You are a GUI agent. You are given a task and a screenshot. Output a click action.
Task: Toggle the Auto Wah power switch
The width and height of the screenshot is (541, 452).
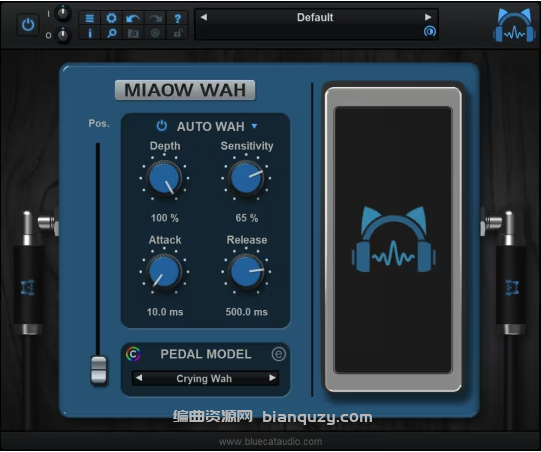pyautogui.click(x=161, y=126)
